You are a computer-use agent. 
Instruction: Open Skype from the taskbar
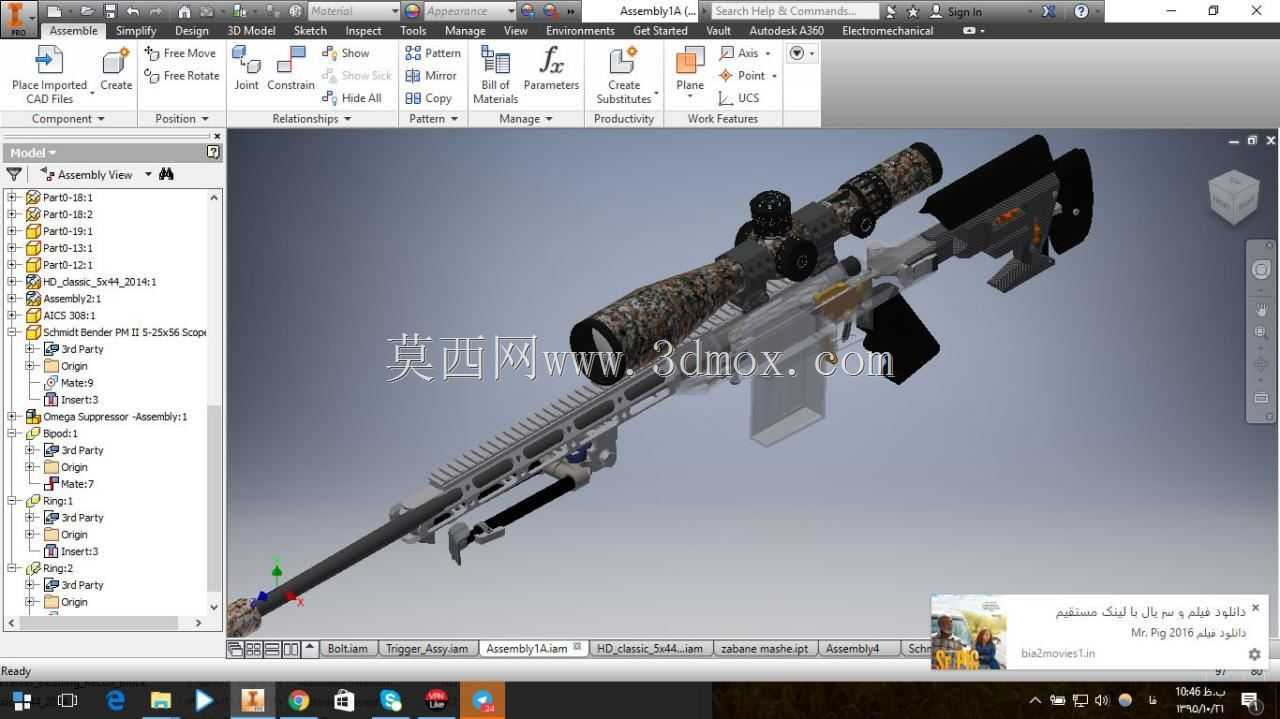[390, 700]
